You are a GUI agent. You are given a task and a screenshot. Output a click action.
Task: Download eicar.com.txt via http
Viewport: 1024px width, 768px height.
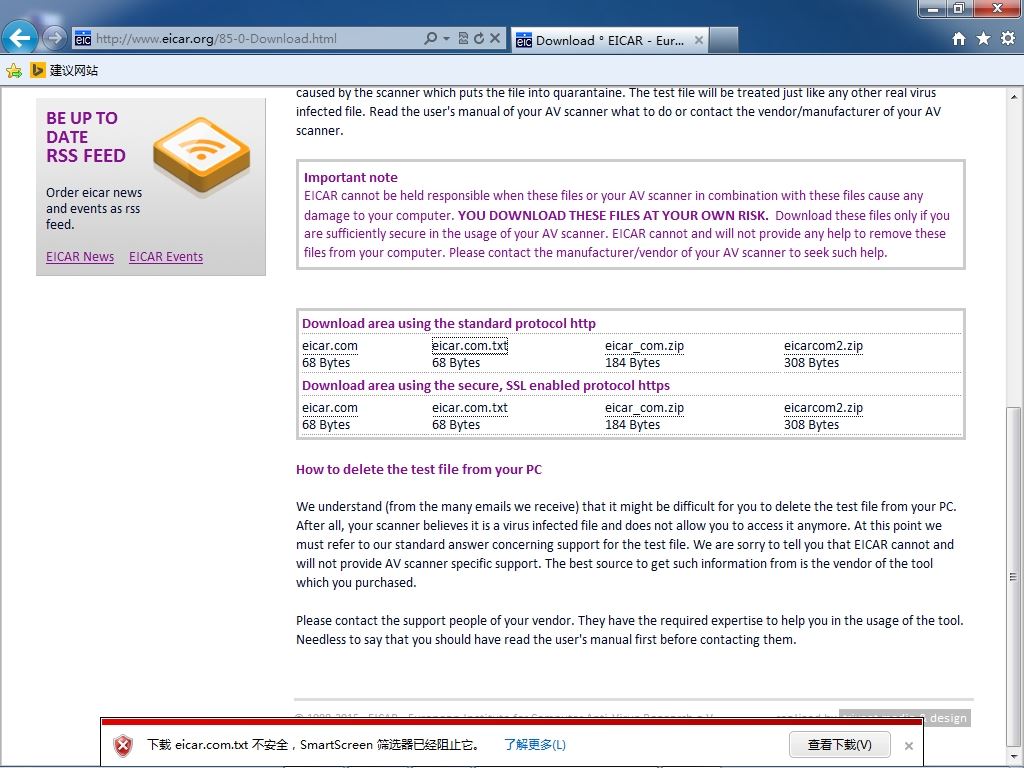[470, 346]
